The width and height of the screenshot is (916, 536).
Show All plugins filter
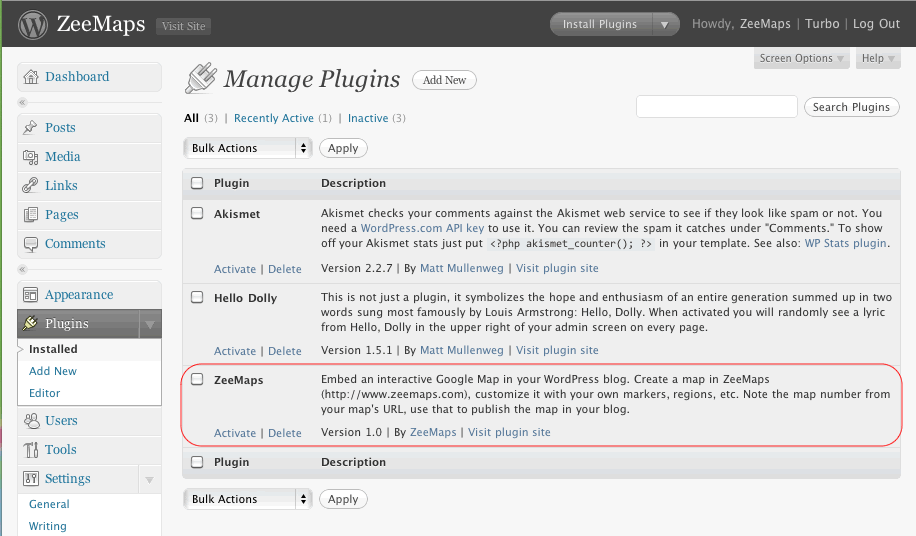pyautogui.click(x=191, y=118)
